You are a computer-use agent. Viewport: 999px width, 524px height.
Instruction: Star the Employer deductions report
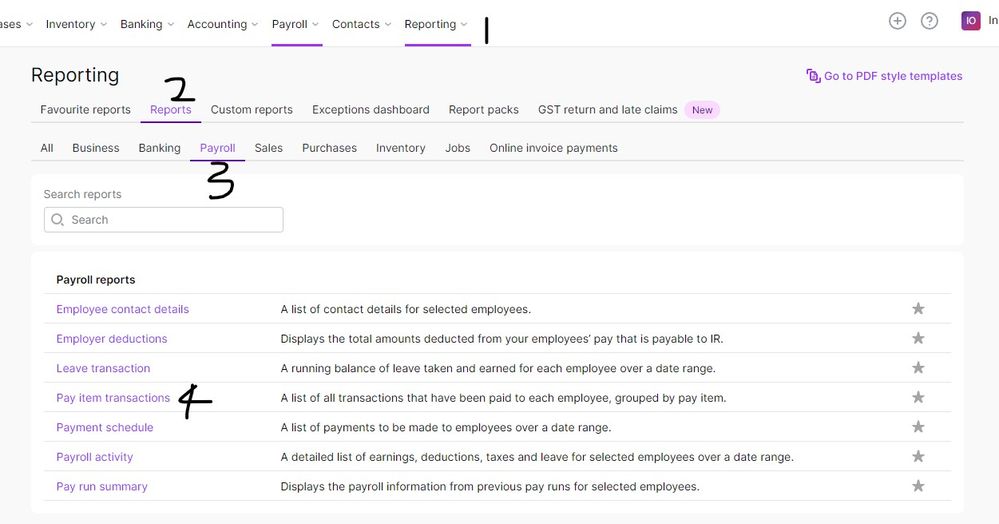coord(918,339)
